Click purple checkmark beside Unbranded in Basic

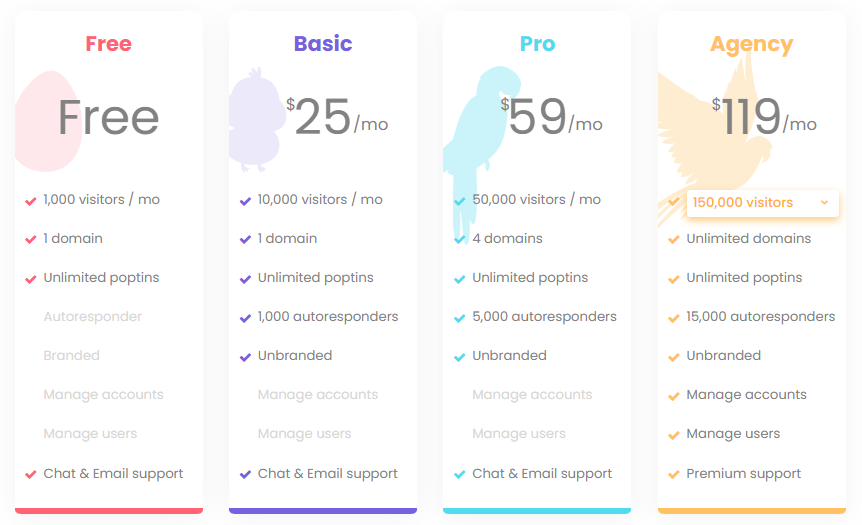click(245, 357)
